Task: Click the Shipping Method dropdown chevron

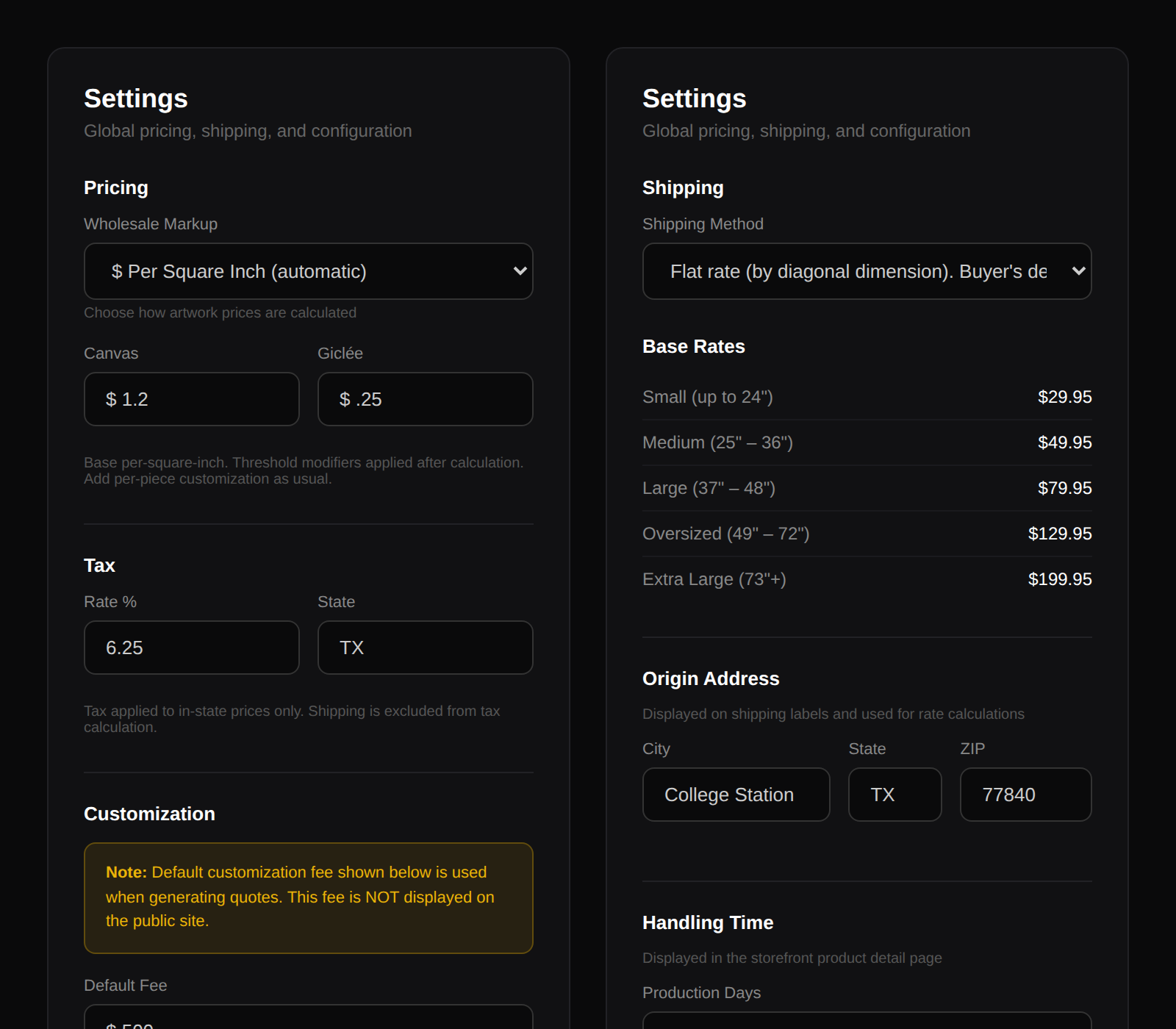Action: click(1078, 271)
